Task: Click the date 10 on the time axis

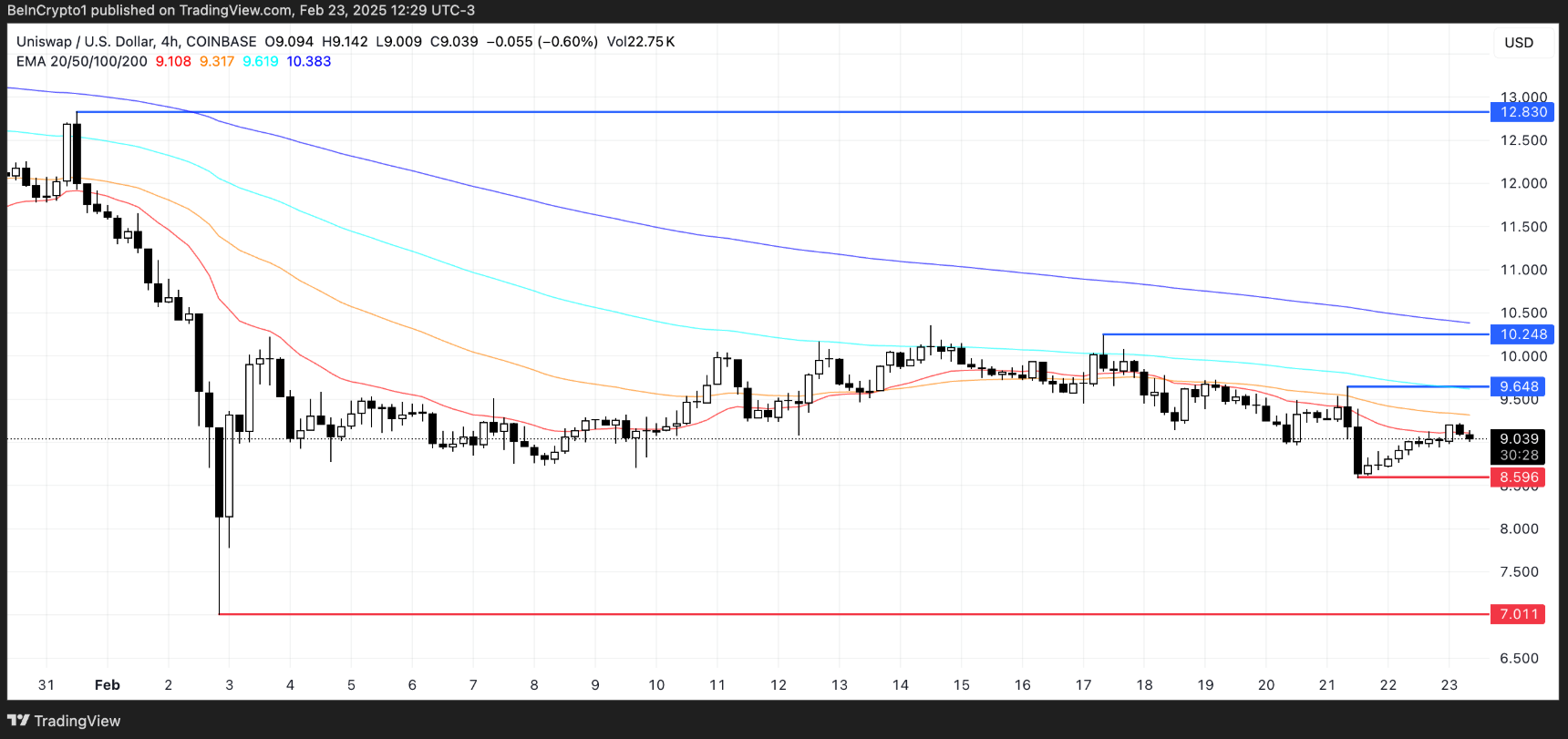Action: point(656,685)
